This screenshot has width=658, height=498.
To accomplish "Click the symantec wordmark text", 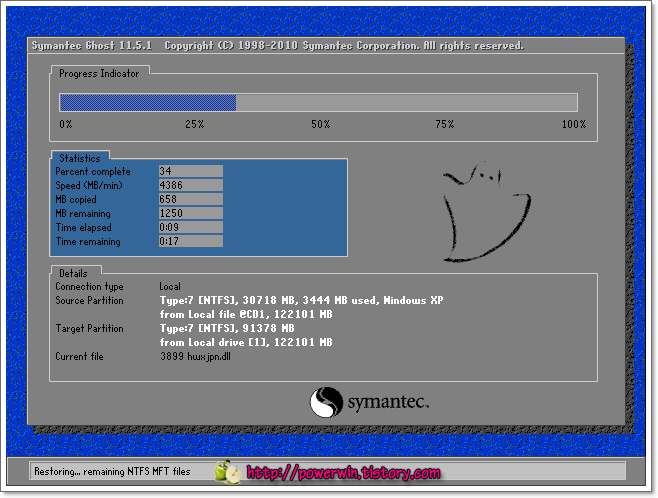I will tap(388, 402).
